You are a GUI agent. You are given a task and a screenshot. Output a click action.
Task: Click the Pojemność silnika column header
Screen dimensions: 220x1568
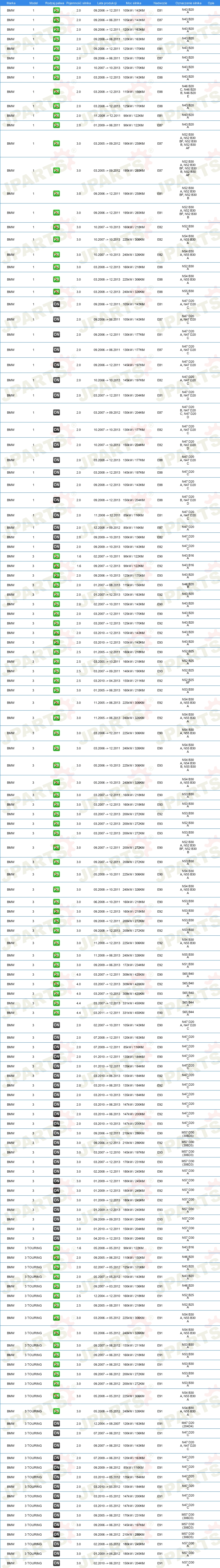[x=78, y=3]
